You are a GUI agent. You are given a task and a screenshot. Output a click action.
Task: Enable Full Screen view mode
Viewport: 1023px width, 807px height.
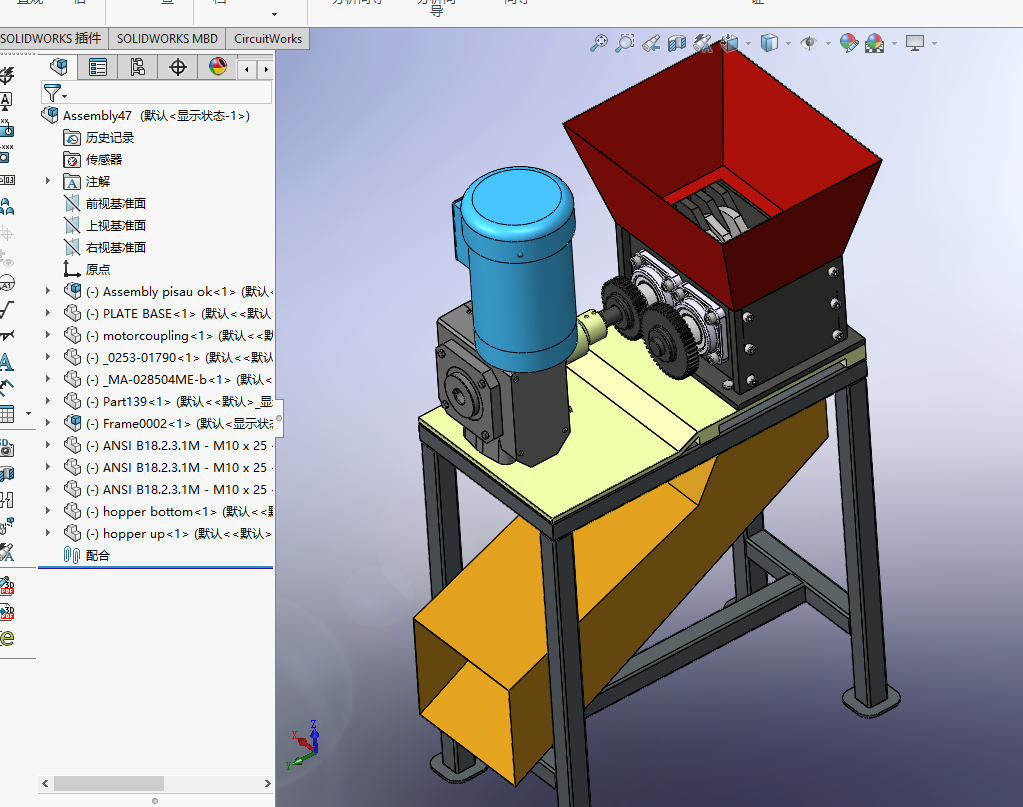(913, 44)
